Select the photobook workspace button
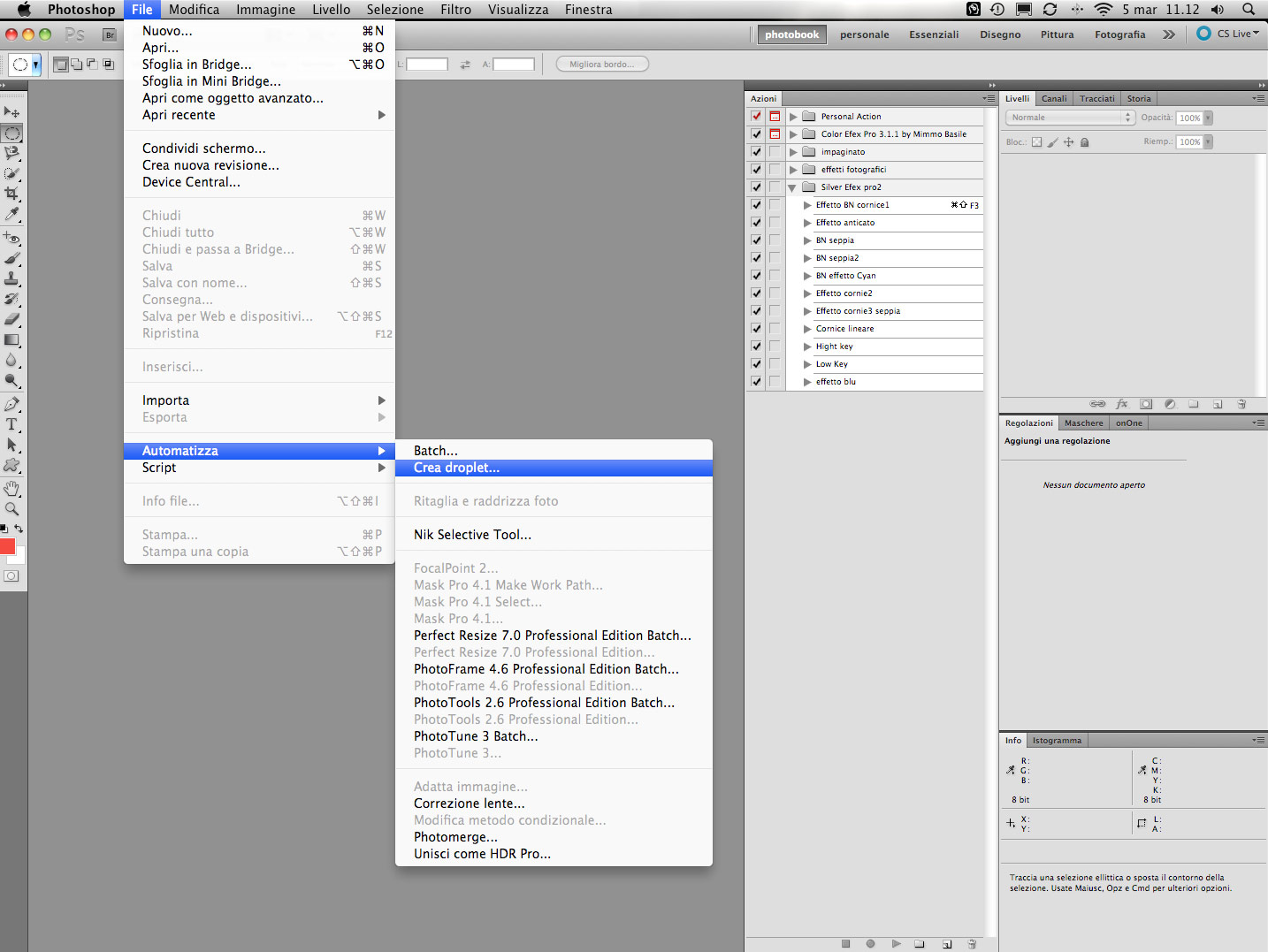Viewport: 1268px width, 952px height. (792, 34)
